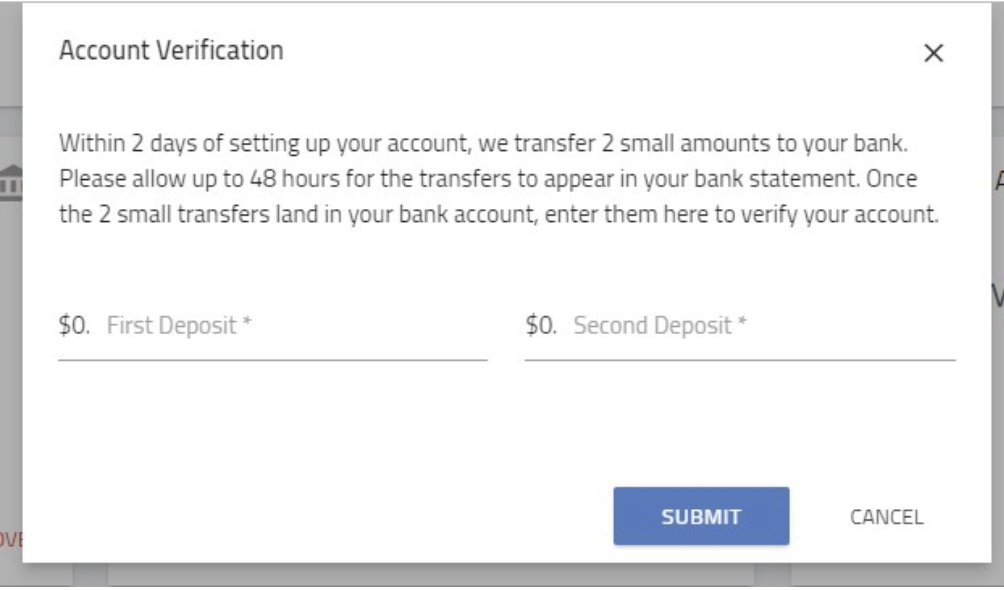Click the $0. prefix before First Deposit
This screenshot has width=1004, height=590.
74,325
